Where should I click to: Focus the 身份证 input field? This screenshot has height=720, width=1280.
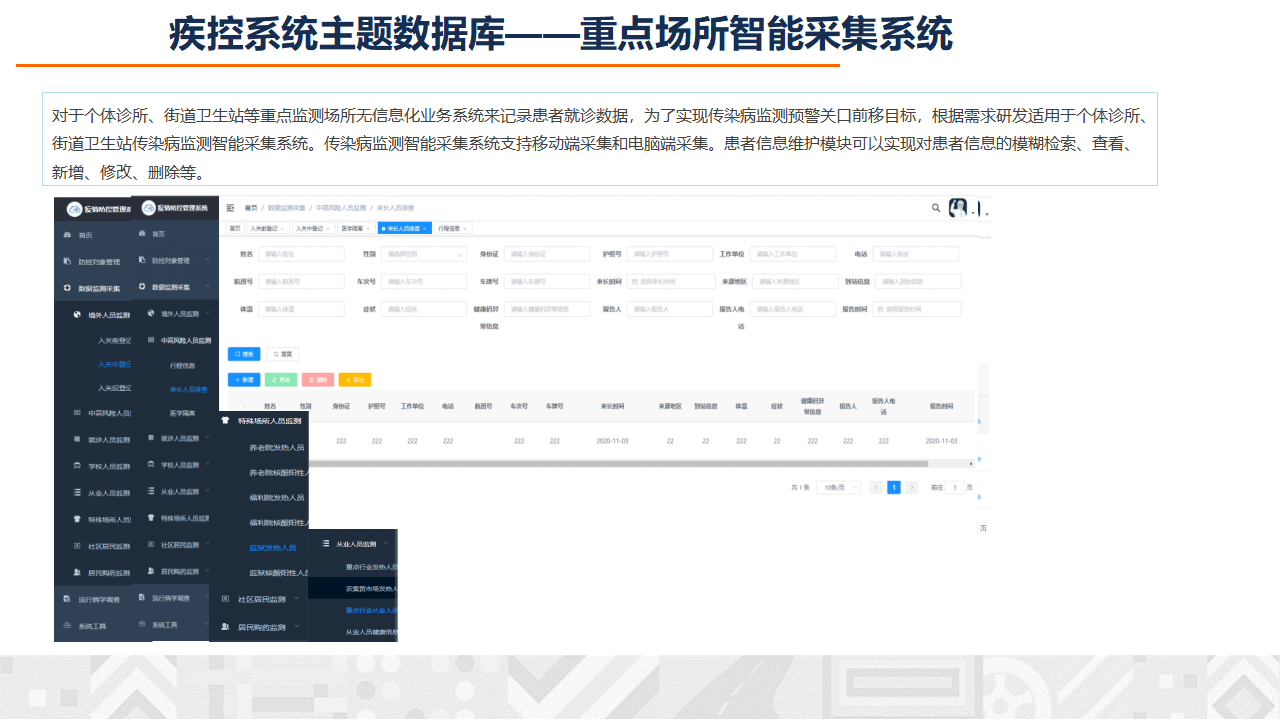(x=546, y=254)
